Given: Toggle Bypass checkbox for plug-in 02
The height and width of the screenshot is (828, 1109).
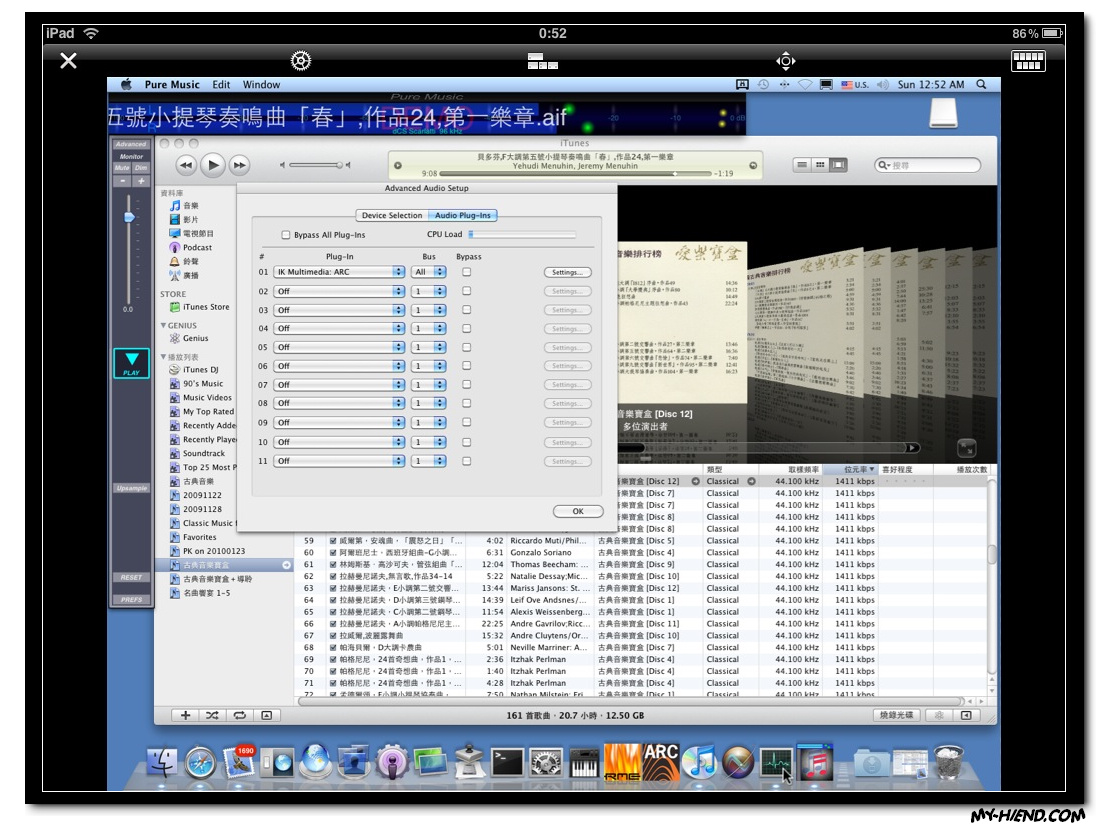Looking at the screenshot, I should pos(466,291).
